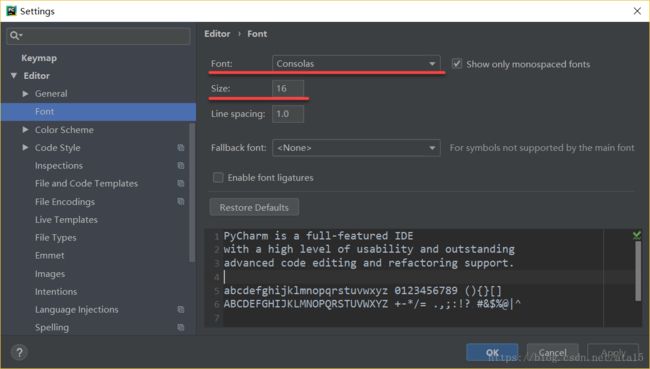Expand the Color Scheme tree node
This screenshot has width=650, height=369.
tap(25, 130)
